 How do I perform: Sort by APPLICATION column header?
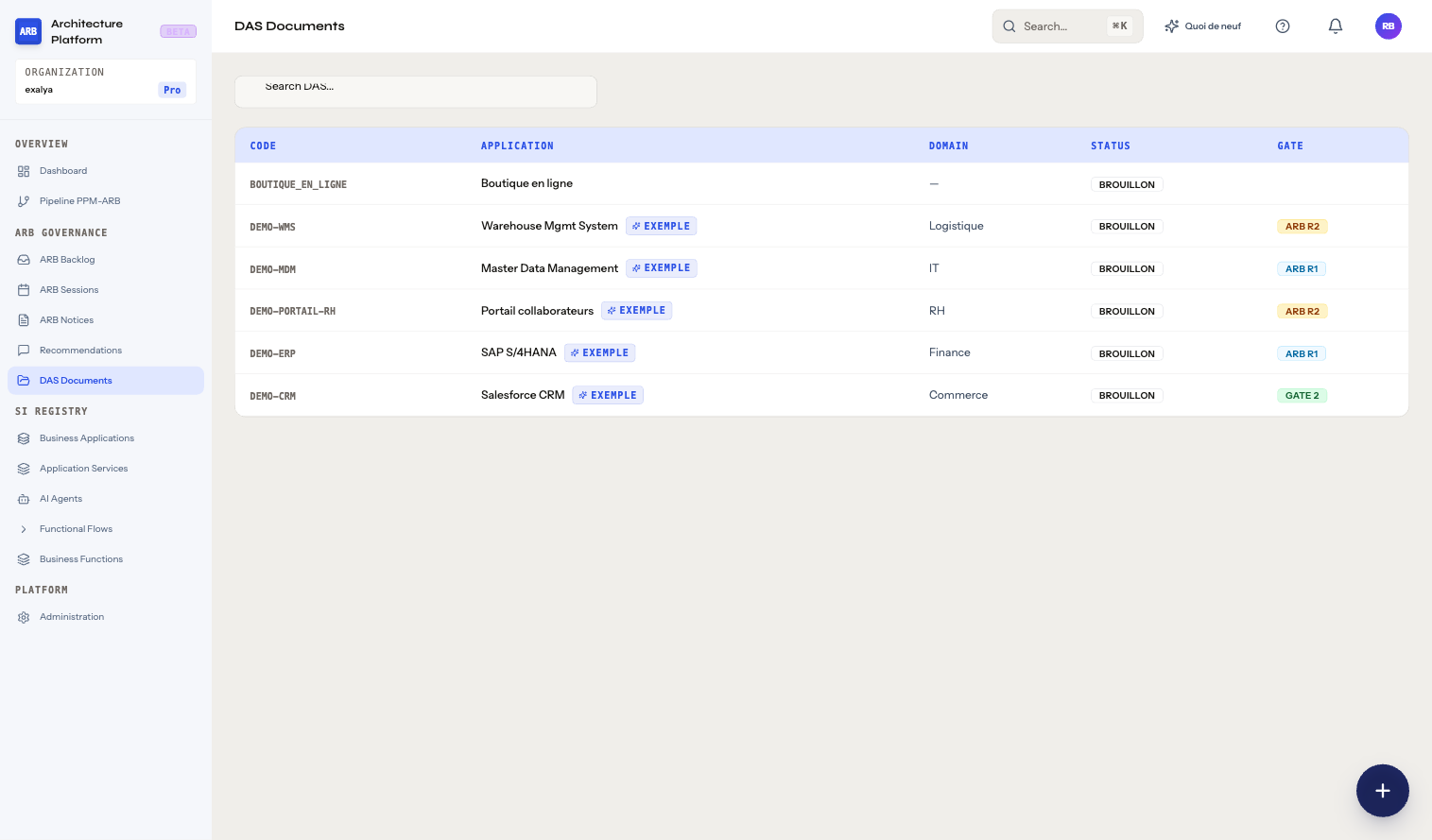tap(517, 146)
